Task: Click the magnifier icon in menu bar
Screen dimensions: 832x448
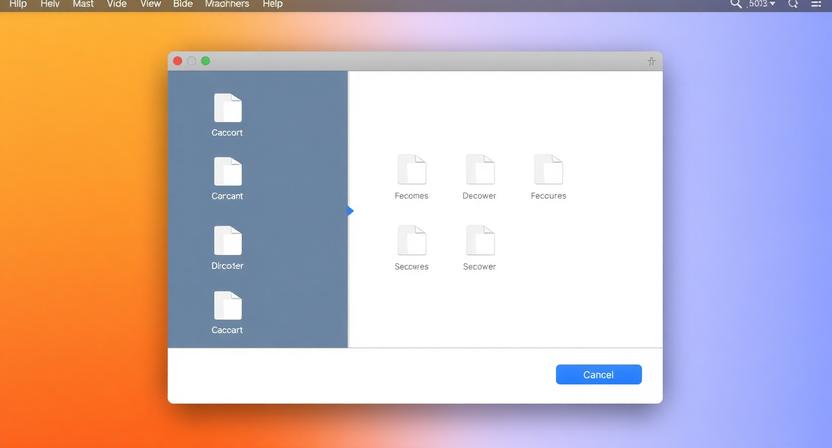Action: 736,4
